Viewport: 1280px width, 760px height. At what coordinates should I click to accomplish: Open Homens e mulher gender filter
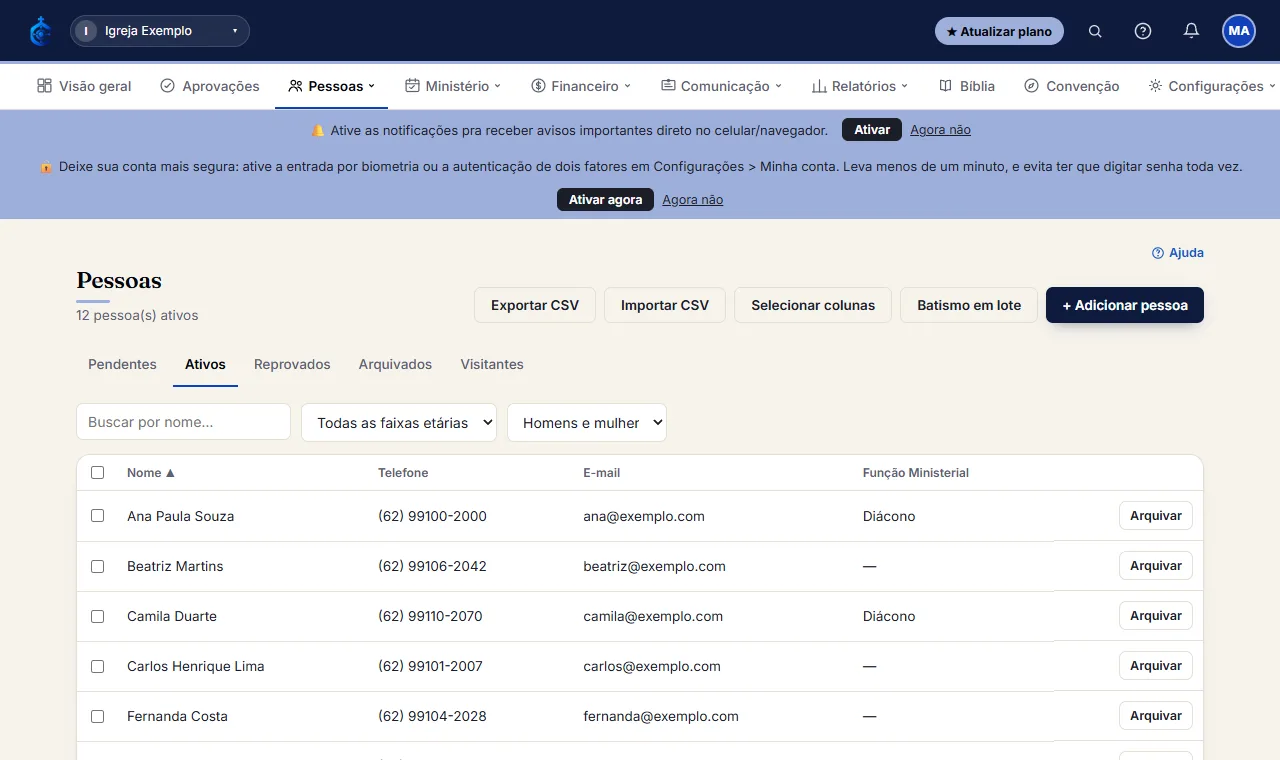click(x=587, y=422)
